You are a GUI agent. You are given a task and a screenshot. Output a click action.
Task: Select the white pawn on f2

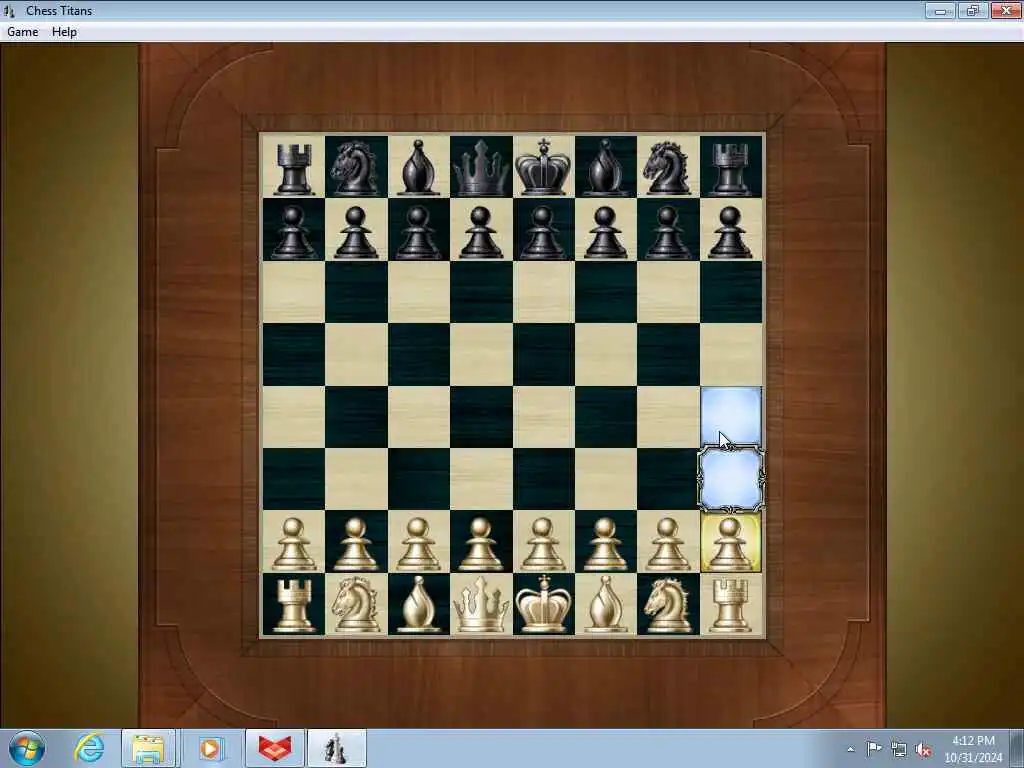point(605,543)
